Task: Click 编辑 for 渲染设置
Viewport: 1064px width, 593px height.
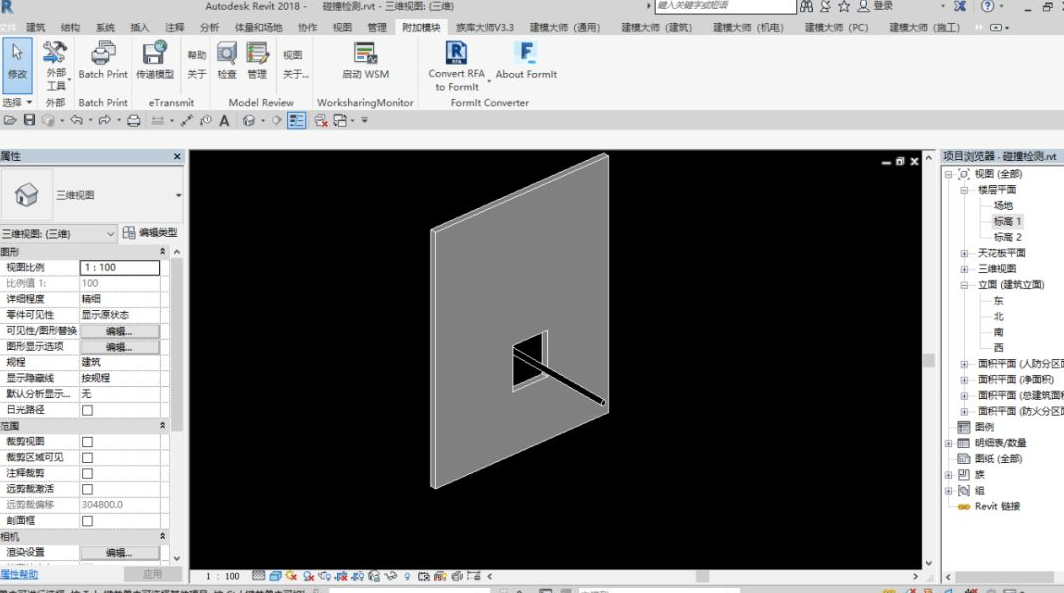Action: point(119,553)
